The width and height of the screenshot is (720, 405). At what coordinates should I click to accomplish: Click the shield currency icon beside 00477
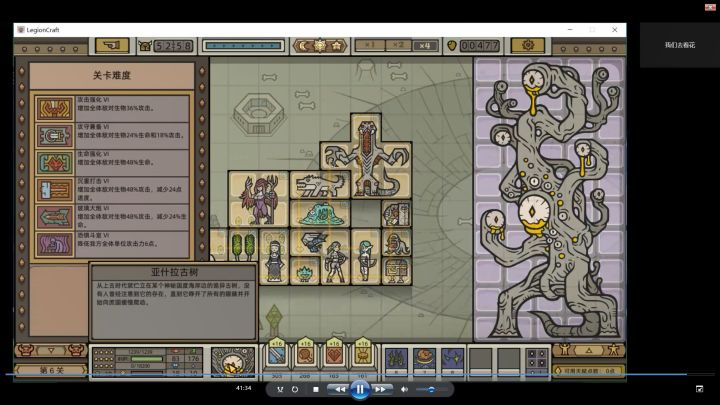pyautogui.click(x=451, y=46)
